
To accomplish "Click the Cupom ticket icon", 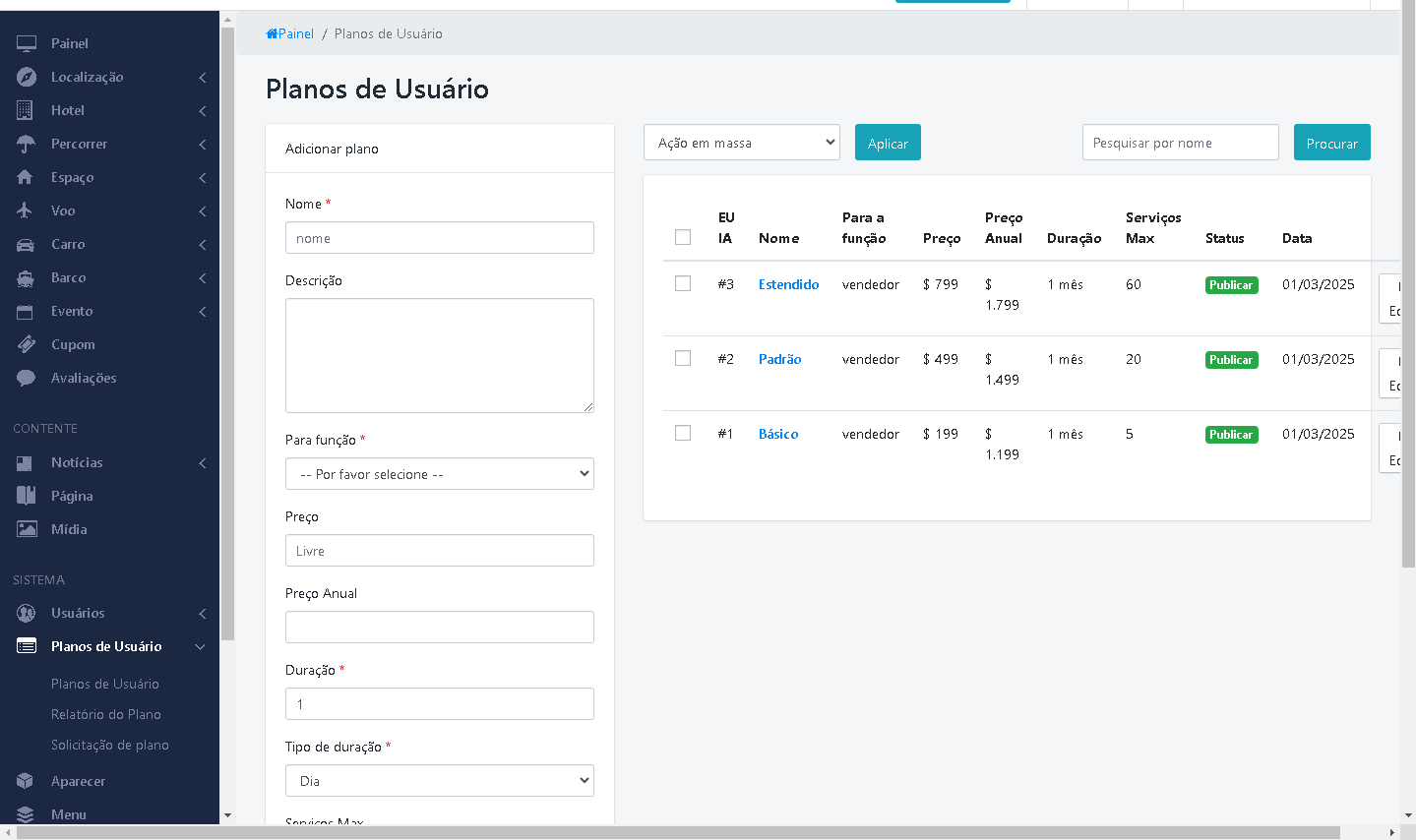I will (x=27, y=344).
